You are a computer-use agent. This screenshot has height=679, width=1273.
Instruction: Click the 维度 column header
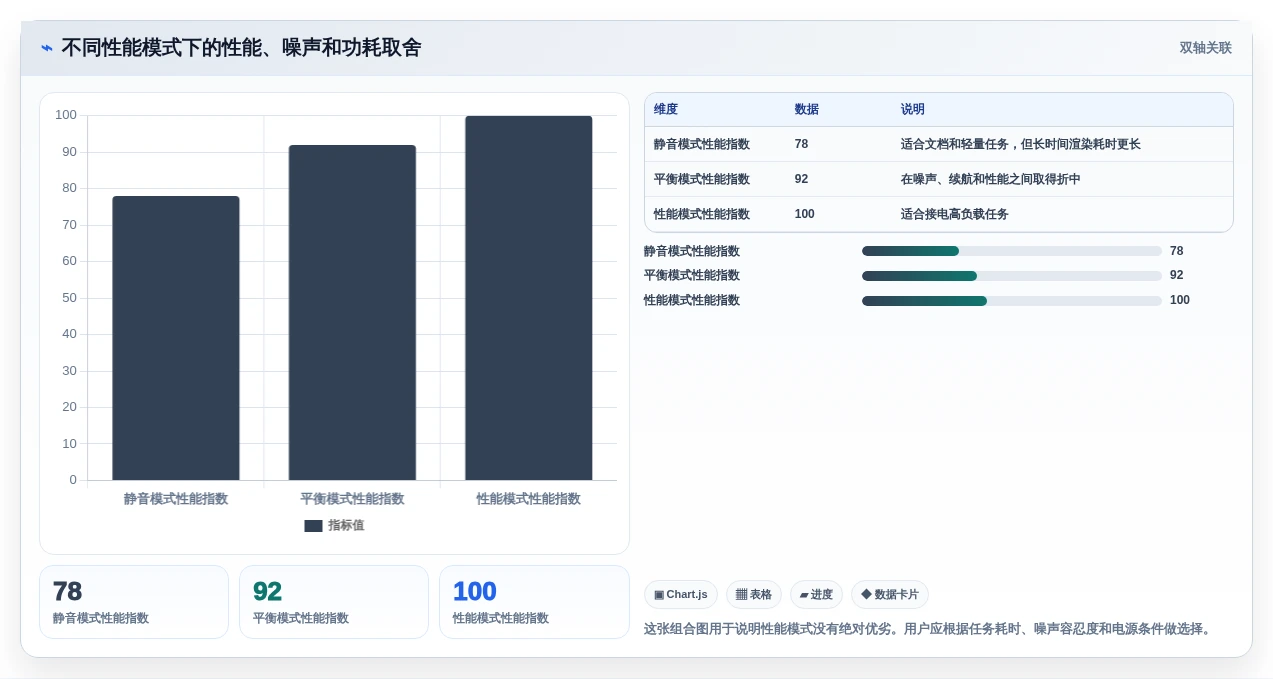point(666,110)
